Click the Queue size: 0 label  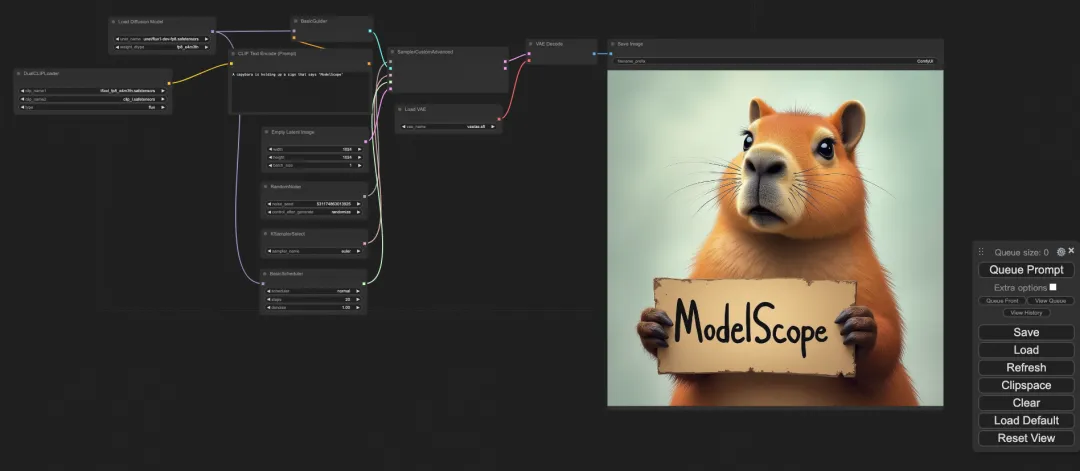tap(1021, 253)
